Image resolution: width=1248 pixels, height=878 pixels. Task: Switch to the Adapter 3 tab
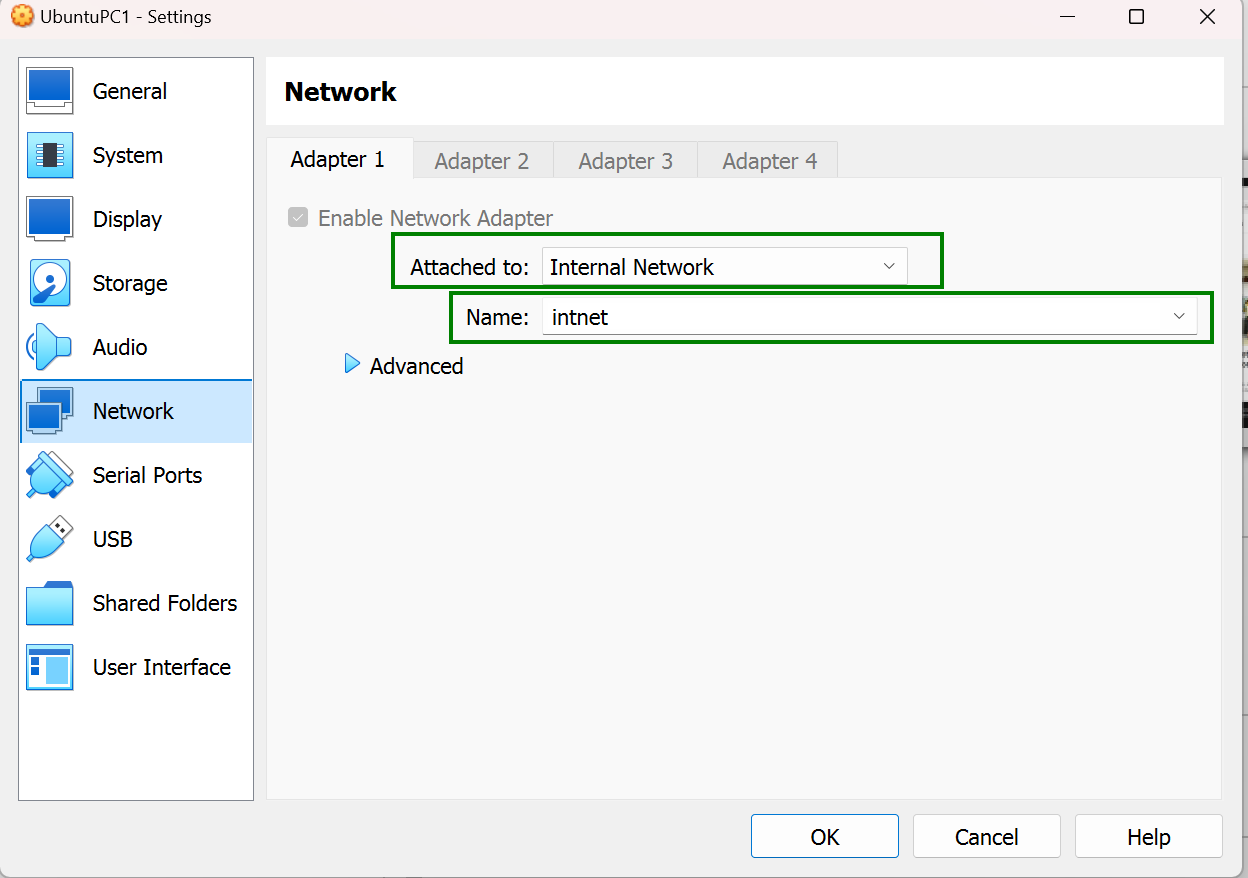[625, 161]
